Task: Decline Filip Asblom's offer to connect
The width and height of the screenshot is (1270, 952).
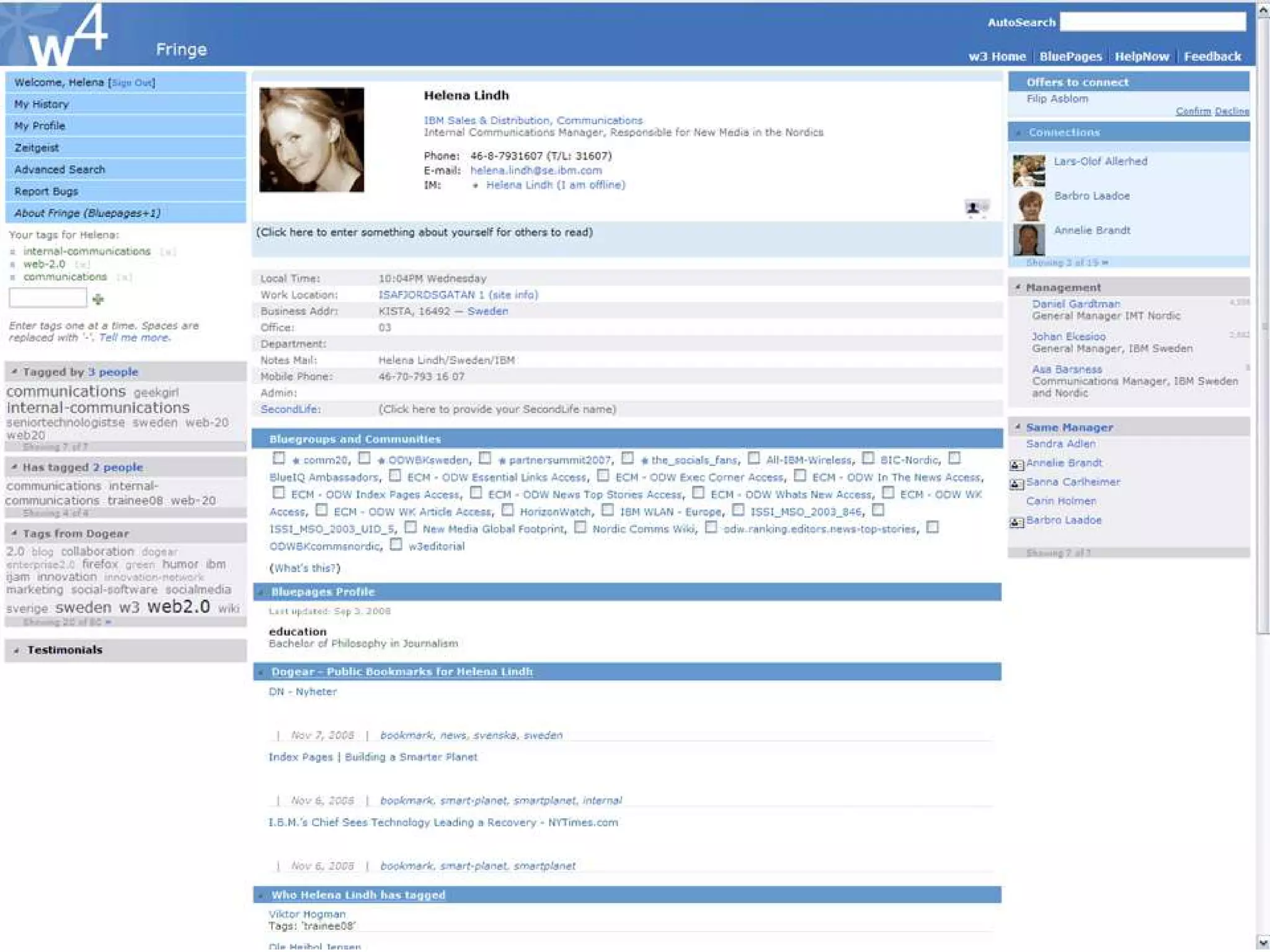Action: pyautogui.click(x=1232, y=111)
